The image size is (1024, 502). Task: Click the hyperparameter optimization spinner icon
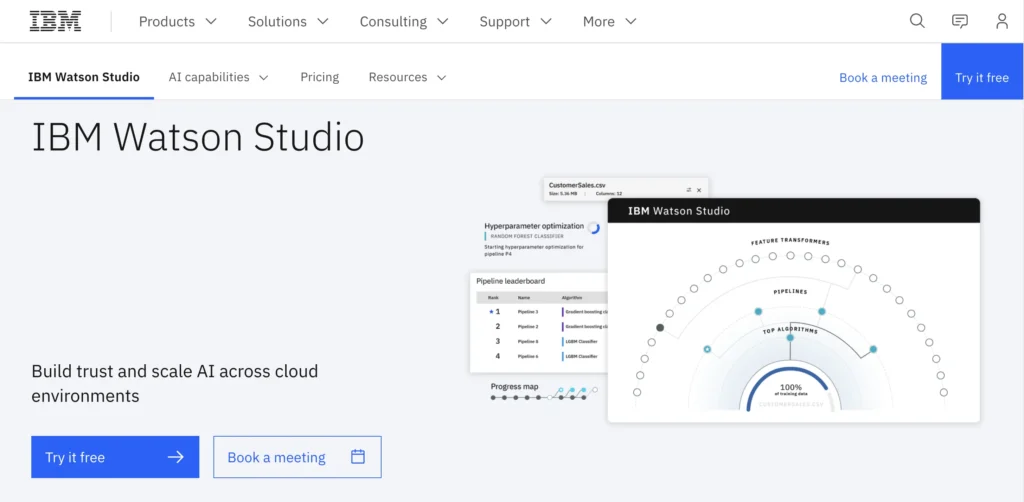coord(593,227)
